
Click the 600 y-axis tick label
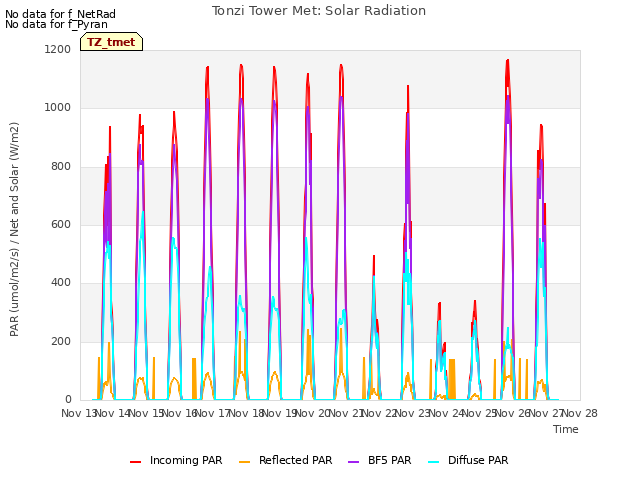click(x=61, y=224)
